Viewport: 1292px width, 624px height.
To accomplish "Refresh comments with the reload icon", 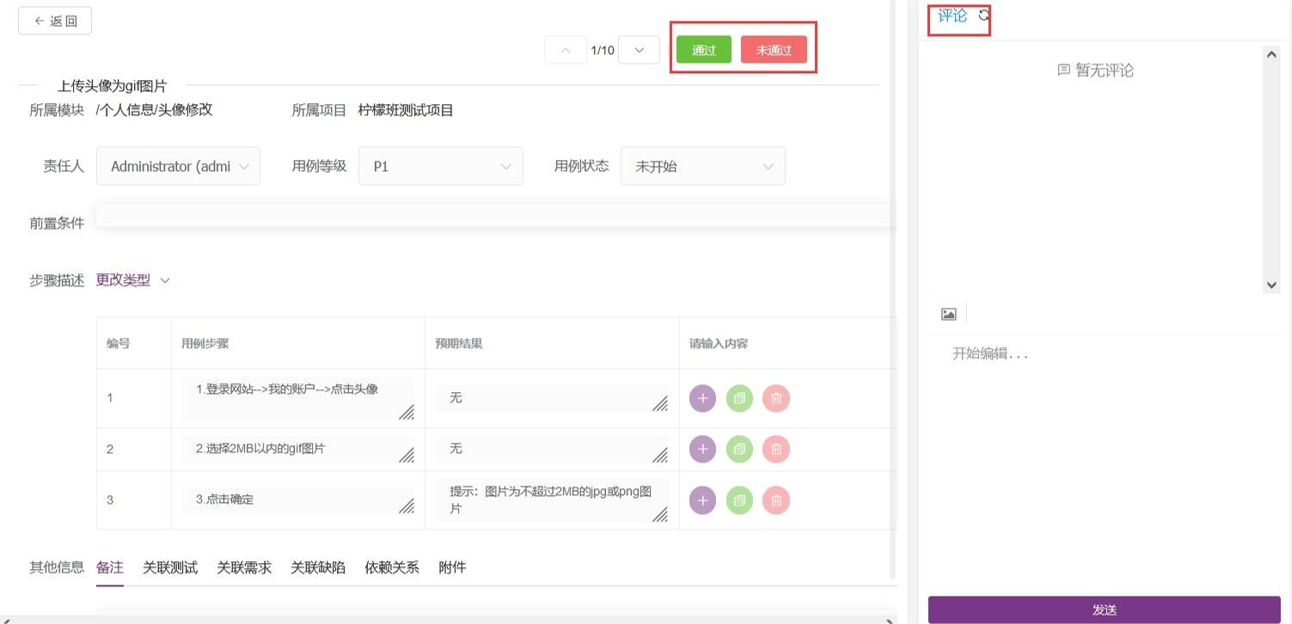I will pos(984,15).
